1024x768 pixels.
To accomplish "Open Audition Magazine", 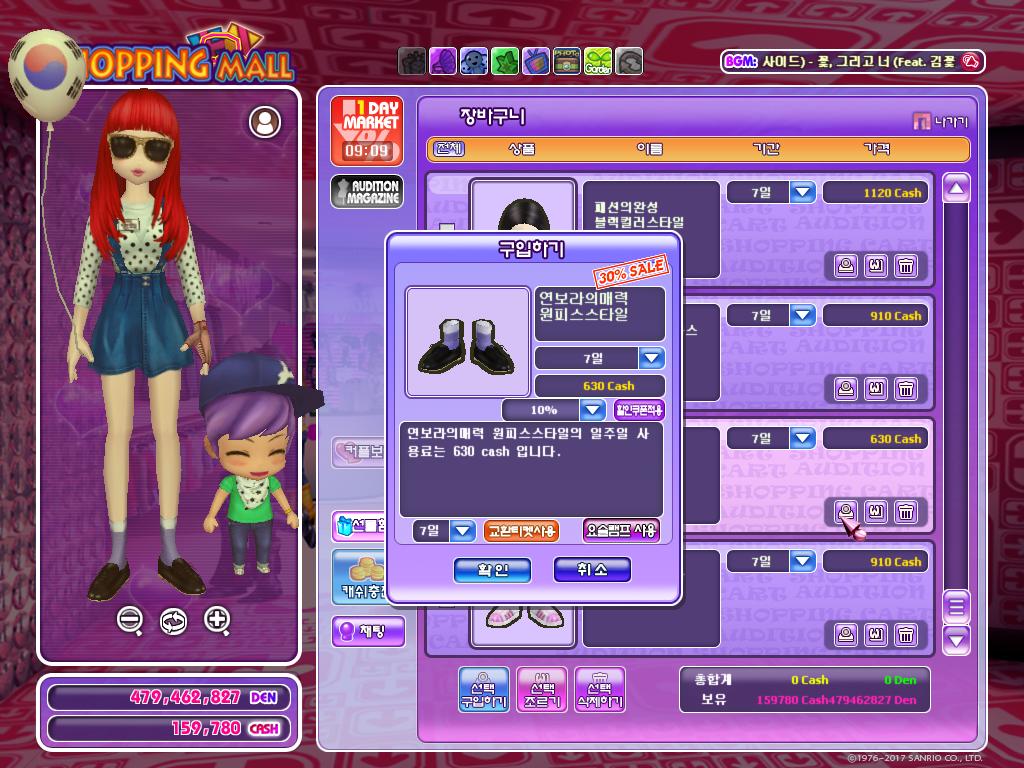I will [x=367, y=192].
